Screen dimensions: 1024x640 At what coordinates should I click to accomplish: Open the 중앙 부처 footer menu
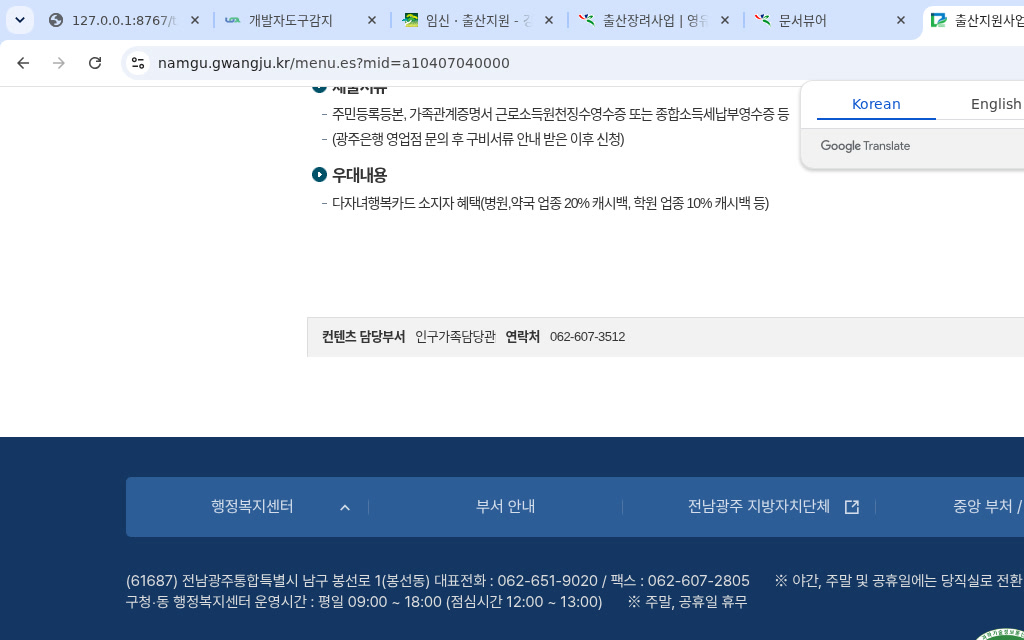[x=987, y=507]
